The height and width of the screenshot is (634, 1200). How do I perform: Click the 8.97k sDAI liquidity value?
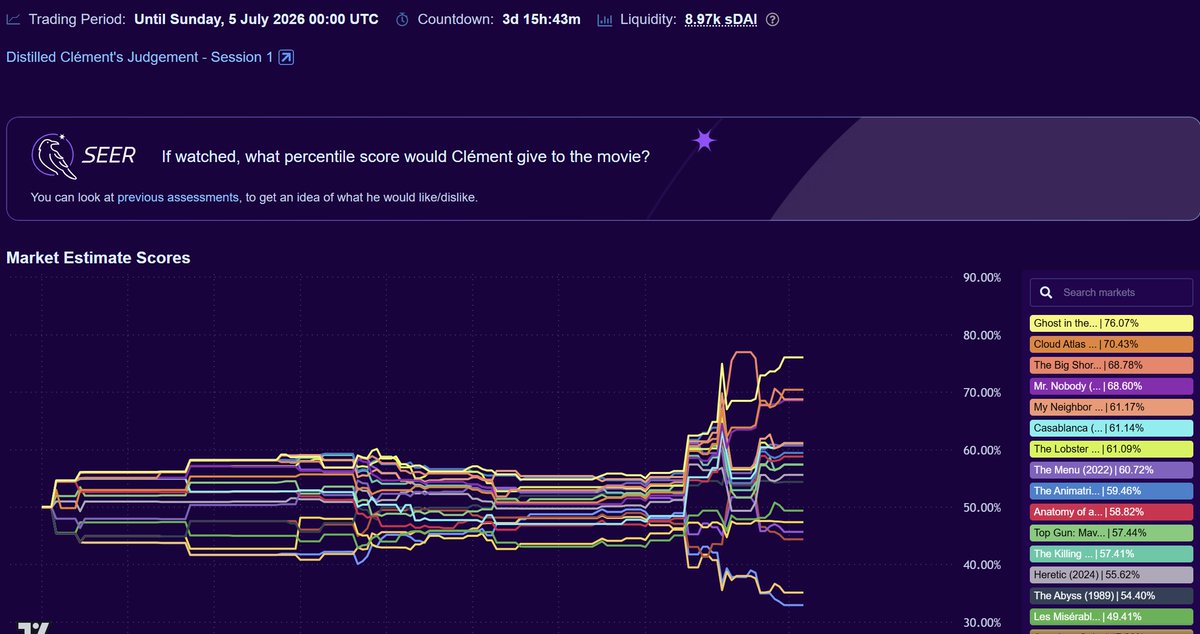click(x=721, y=19)
